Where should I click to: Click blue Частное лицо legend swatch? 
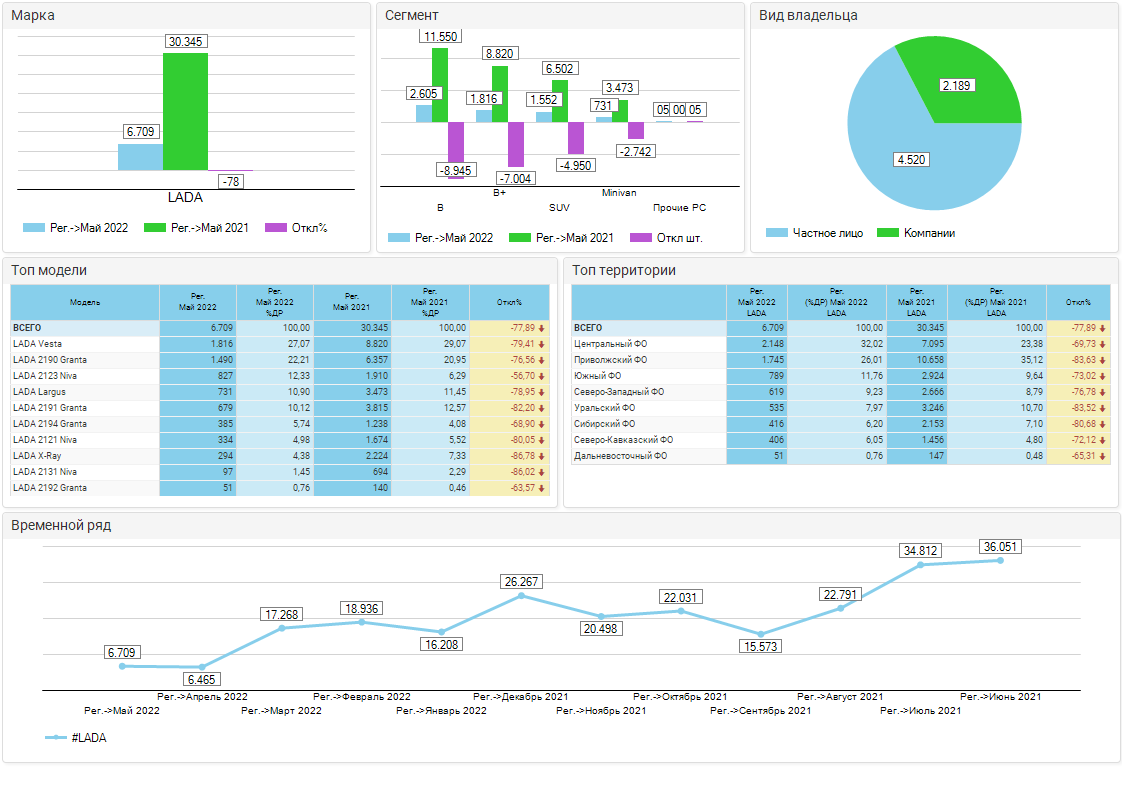(x=777, y=233)
